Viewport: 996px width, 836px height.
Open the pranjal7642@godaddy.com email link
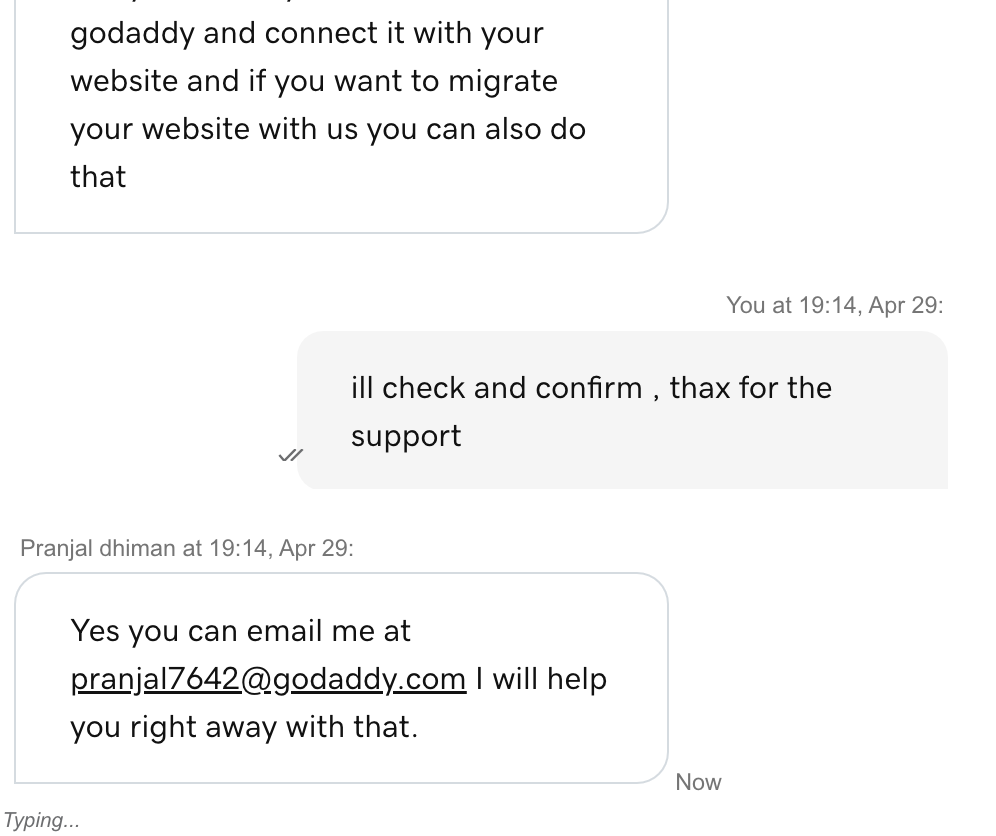coord(268,679)
